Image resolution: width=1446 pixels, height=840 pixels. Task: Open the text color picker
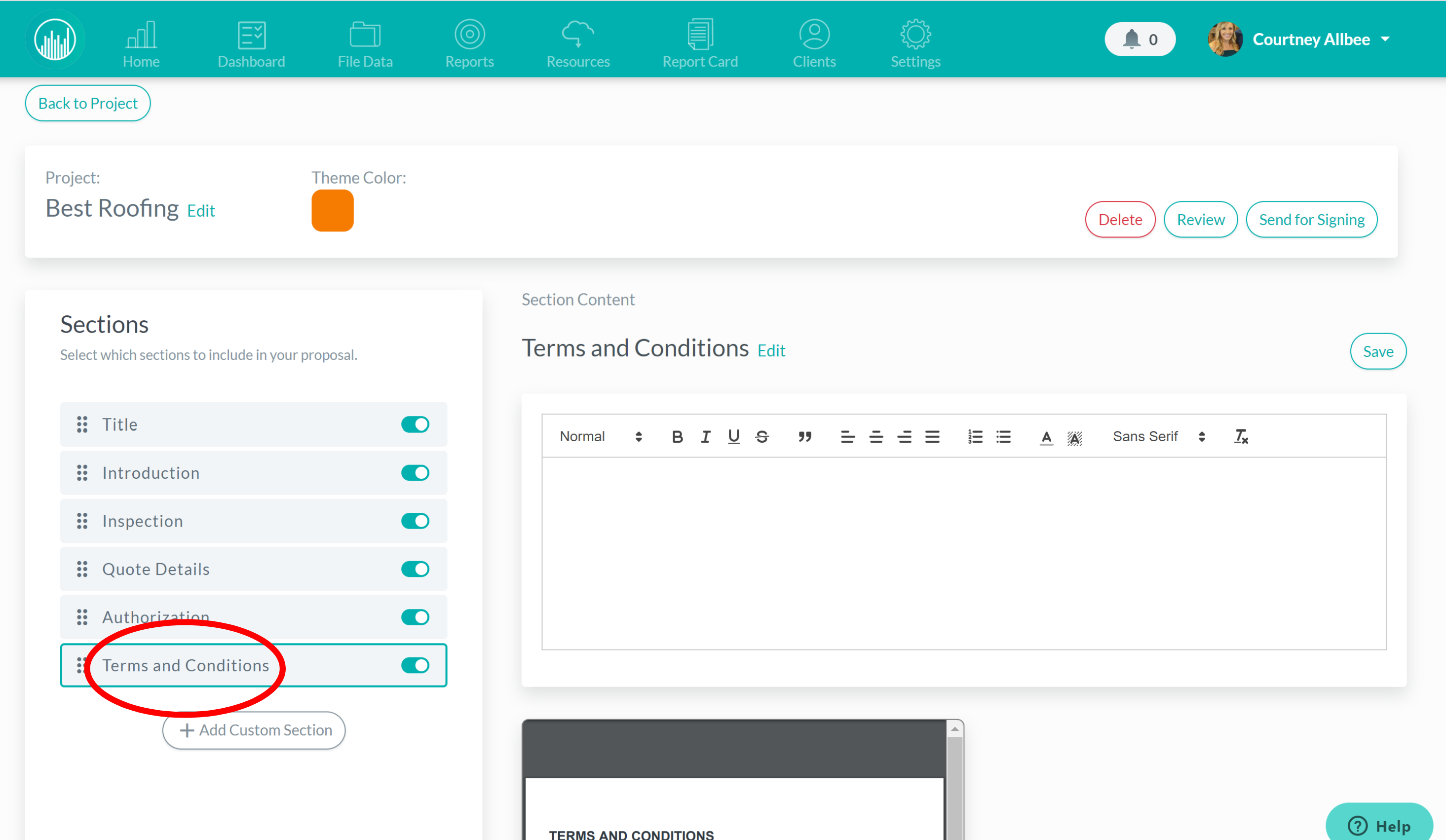point(1046,438)
